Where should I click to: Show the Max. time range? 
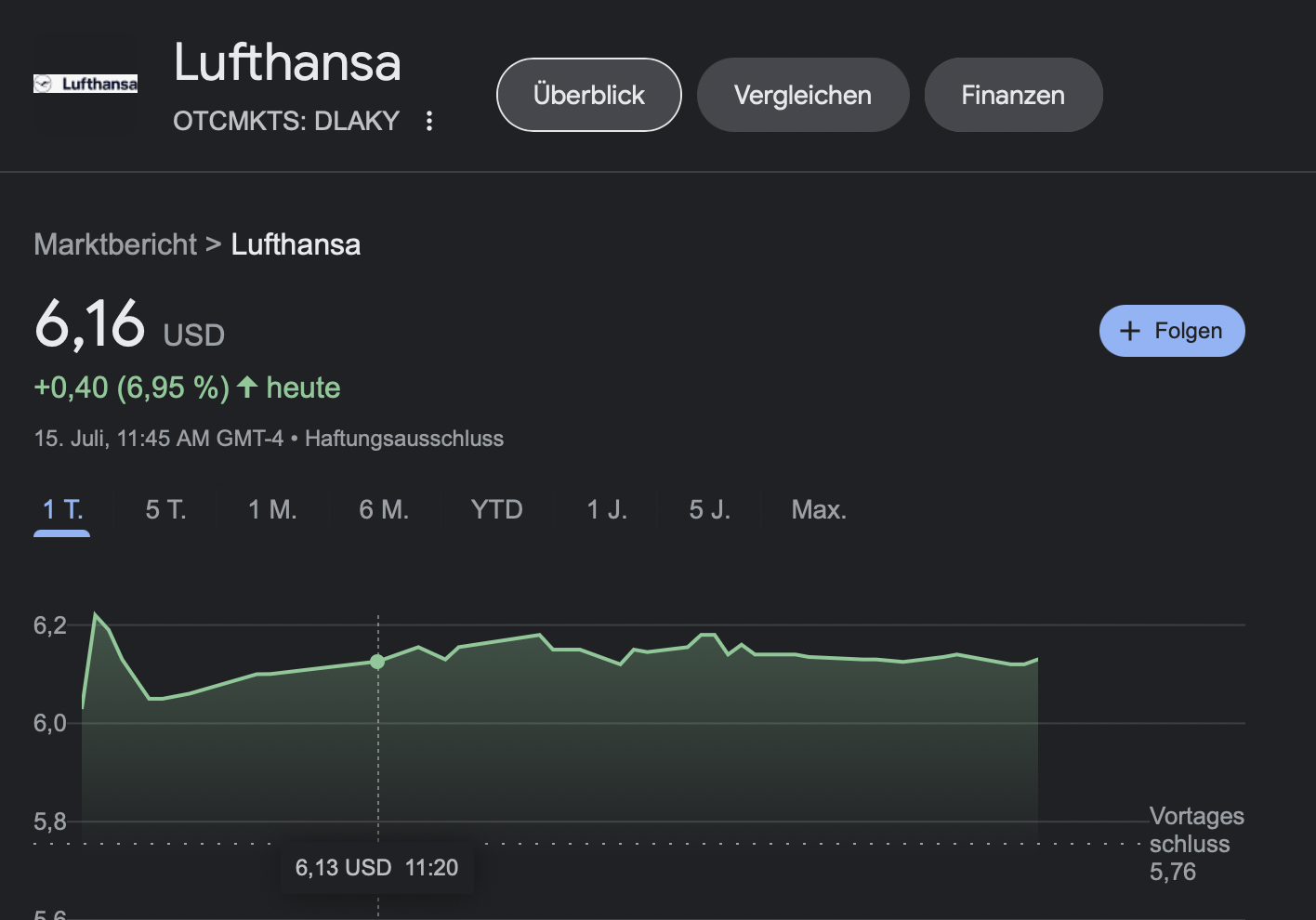coord(818,509)
